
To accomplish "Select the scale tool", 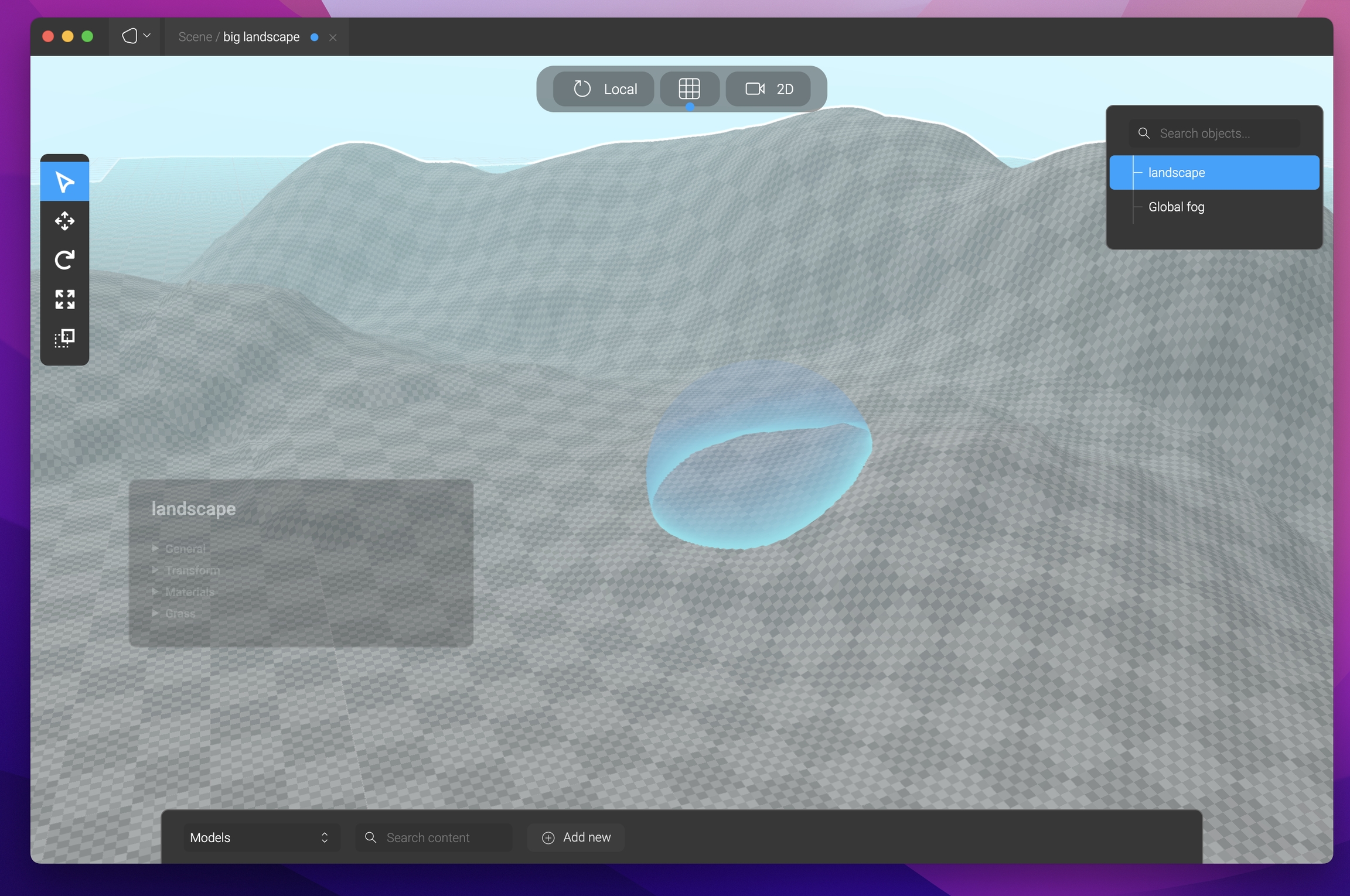I will (64, 299).
